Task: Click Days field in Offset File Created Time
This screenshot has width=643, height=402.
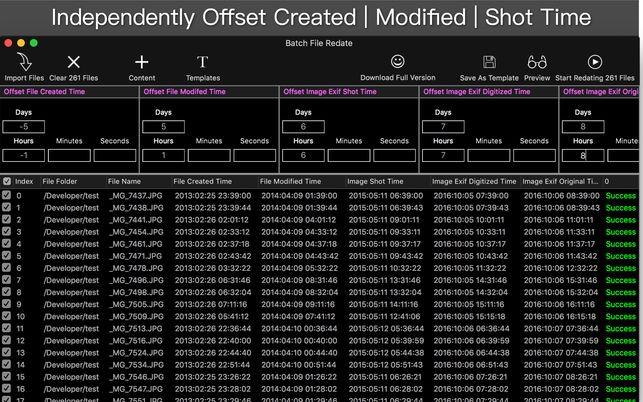Action: pyautogui.click(x=23, y=127)
